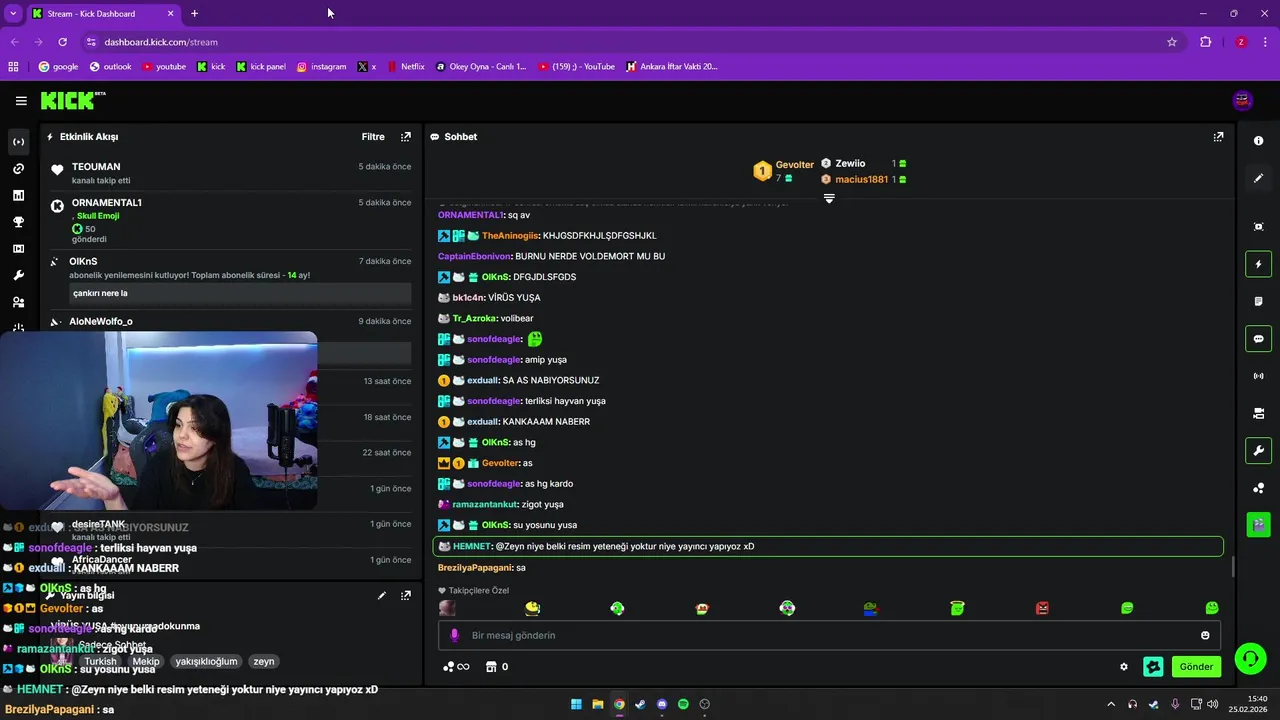Click username TheAninogiis in chat

pos(510,236)
